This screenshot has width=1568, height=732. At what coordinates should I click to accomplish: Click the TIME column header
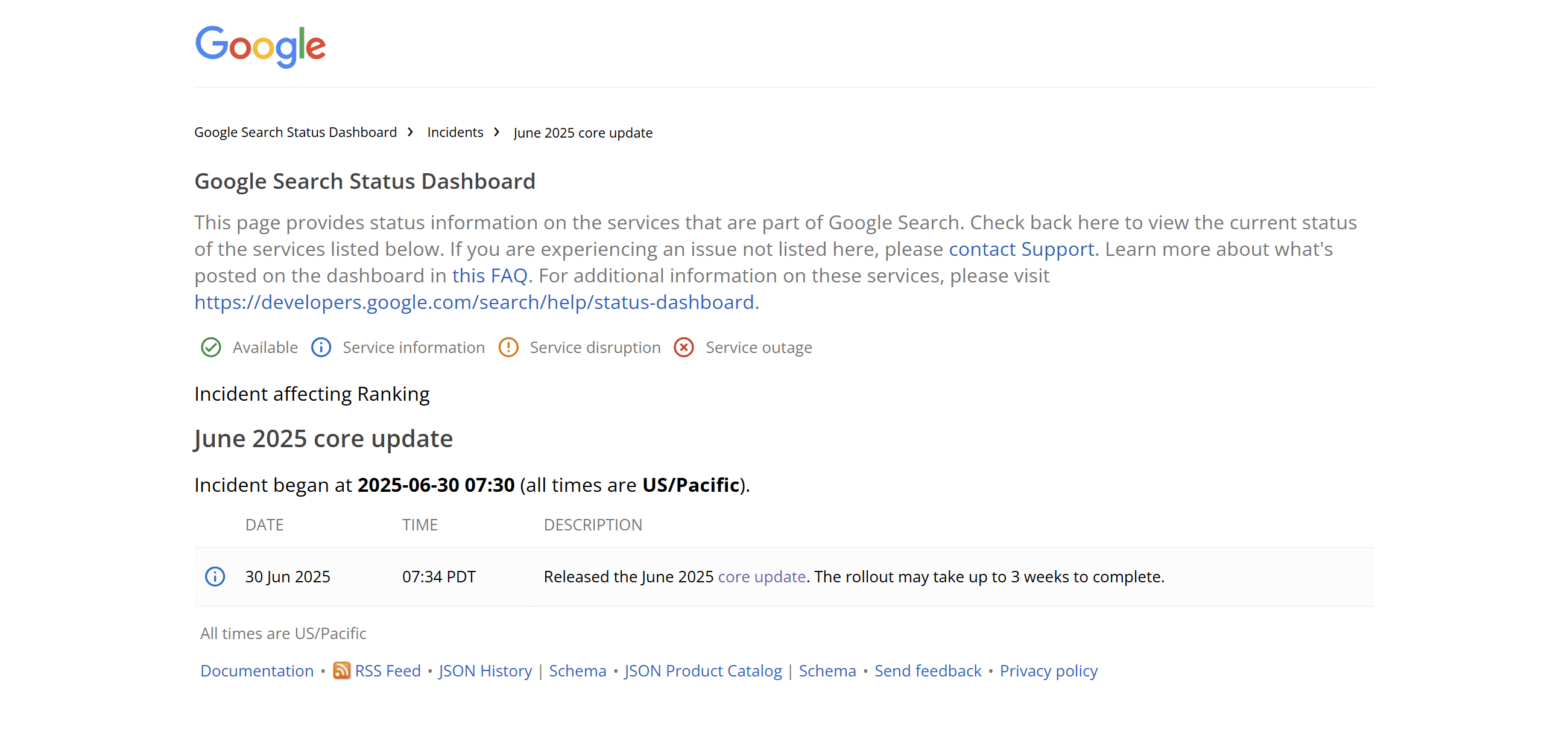point(420,524)
